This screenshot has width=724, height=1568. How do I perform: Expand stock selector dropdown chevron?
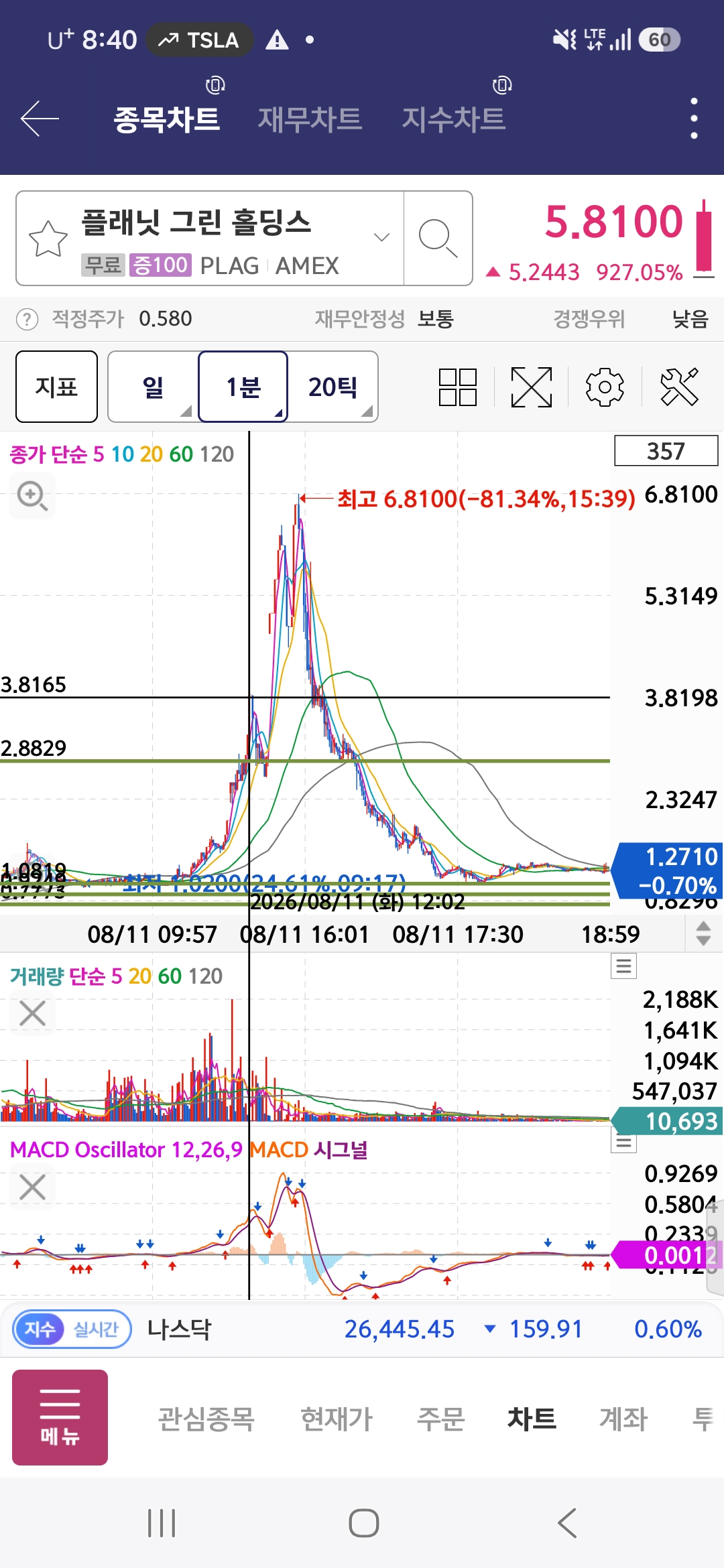click(381, 237)
